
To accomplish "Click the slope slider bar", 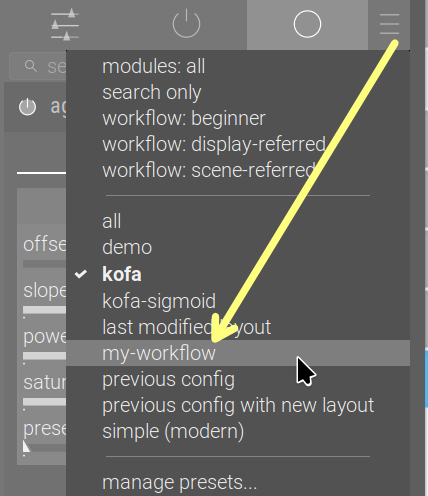I will [44, 310].
